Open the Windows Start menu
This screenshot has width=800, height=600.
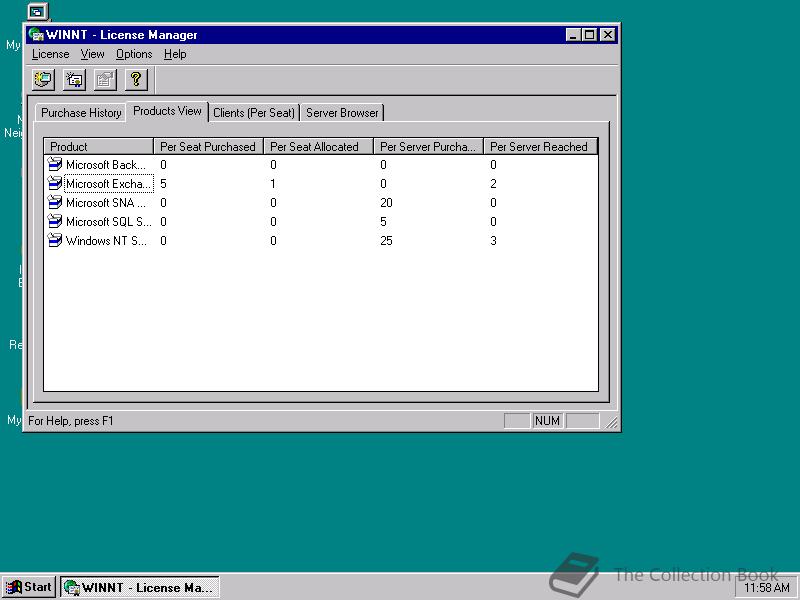(x=29, y=587)
